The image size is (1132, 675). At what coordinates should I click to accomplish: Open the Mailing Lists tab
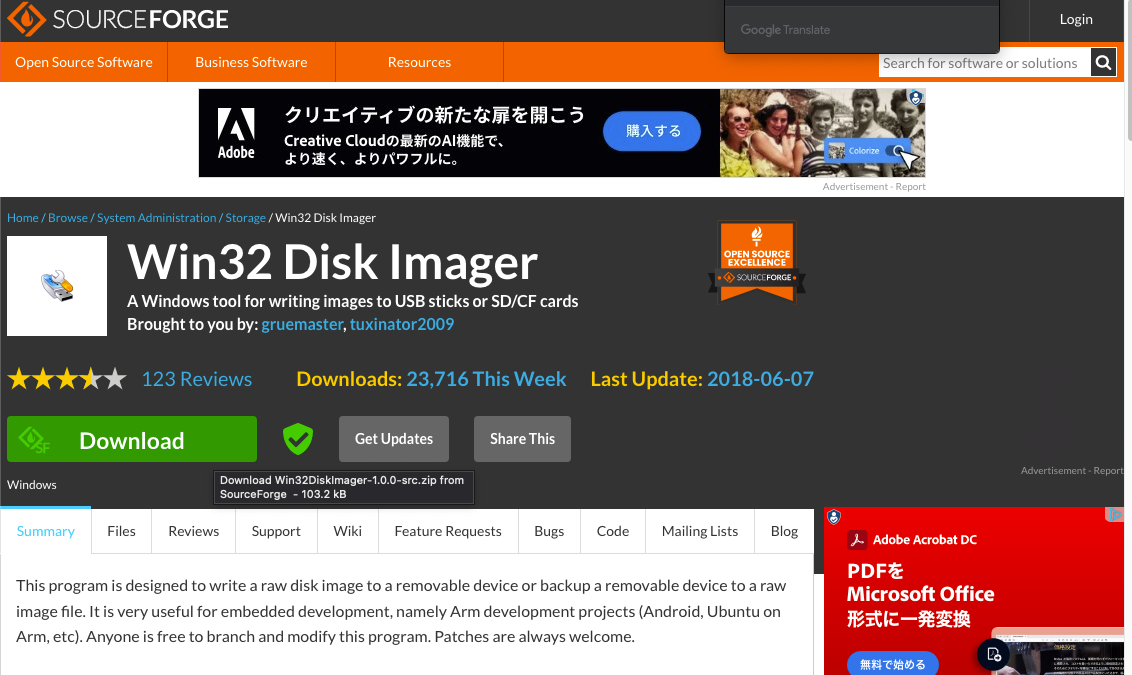(700, 531)
